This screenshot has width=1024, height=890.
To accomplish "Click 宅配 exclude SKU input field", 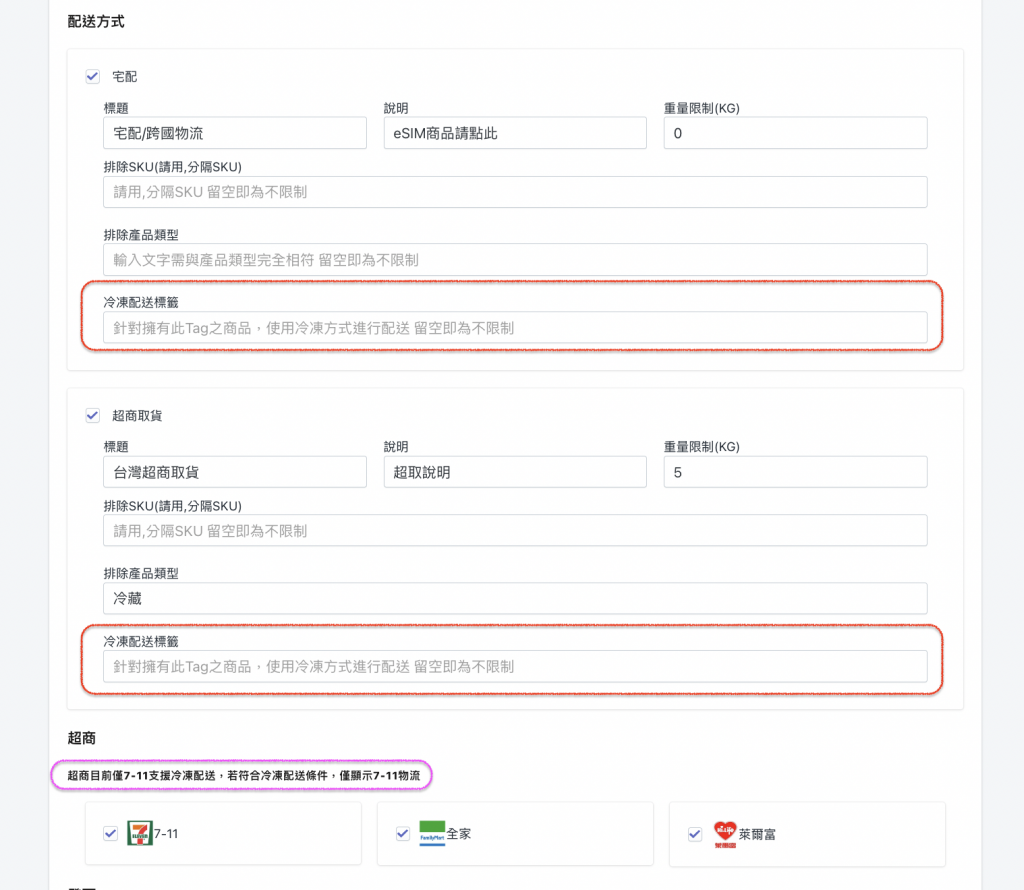I will click(515, 192).
